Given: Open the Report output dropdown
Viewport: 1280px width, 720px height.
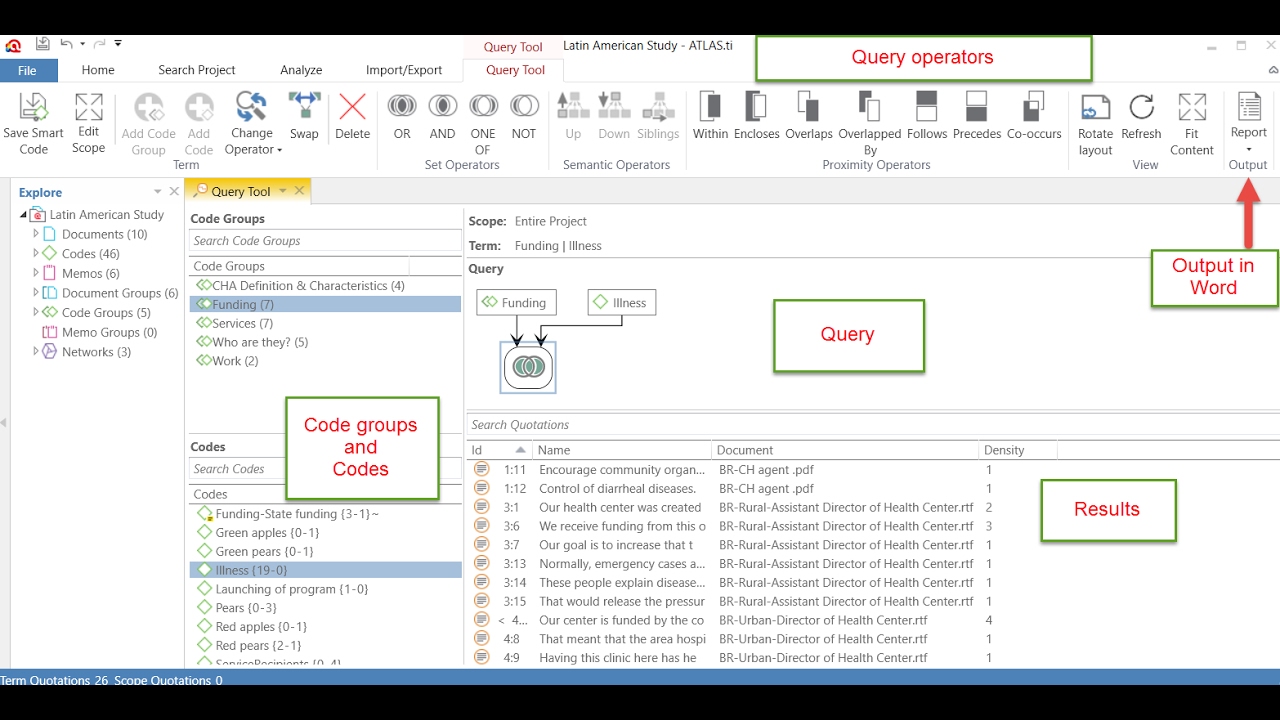Looking at the screenshot, I should (x=1248, y=123).
